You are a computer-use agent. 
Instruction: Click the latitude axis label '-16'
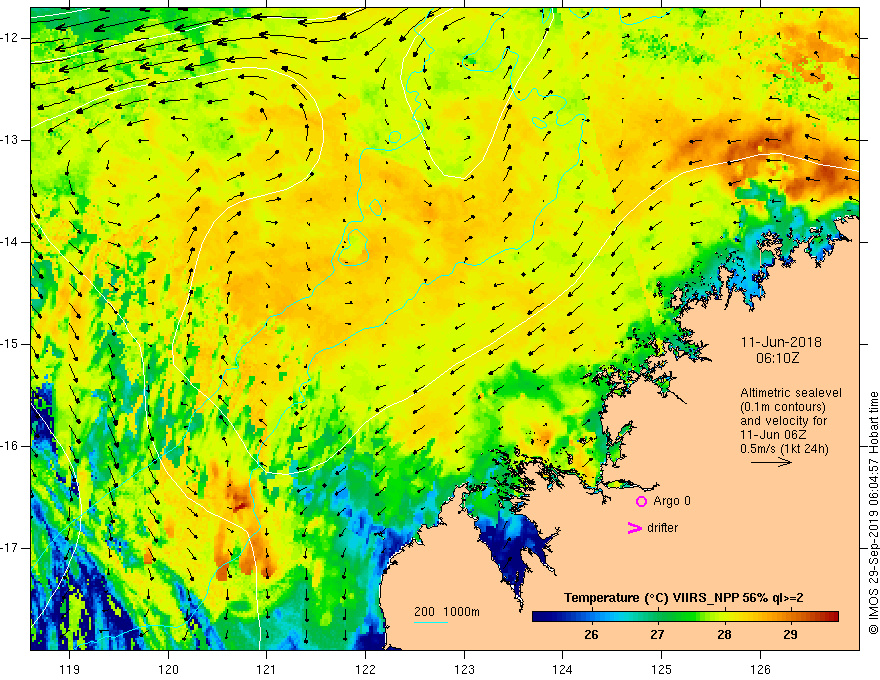pos(11,446)
